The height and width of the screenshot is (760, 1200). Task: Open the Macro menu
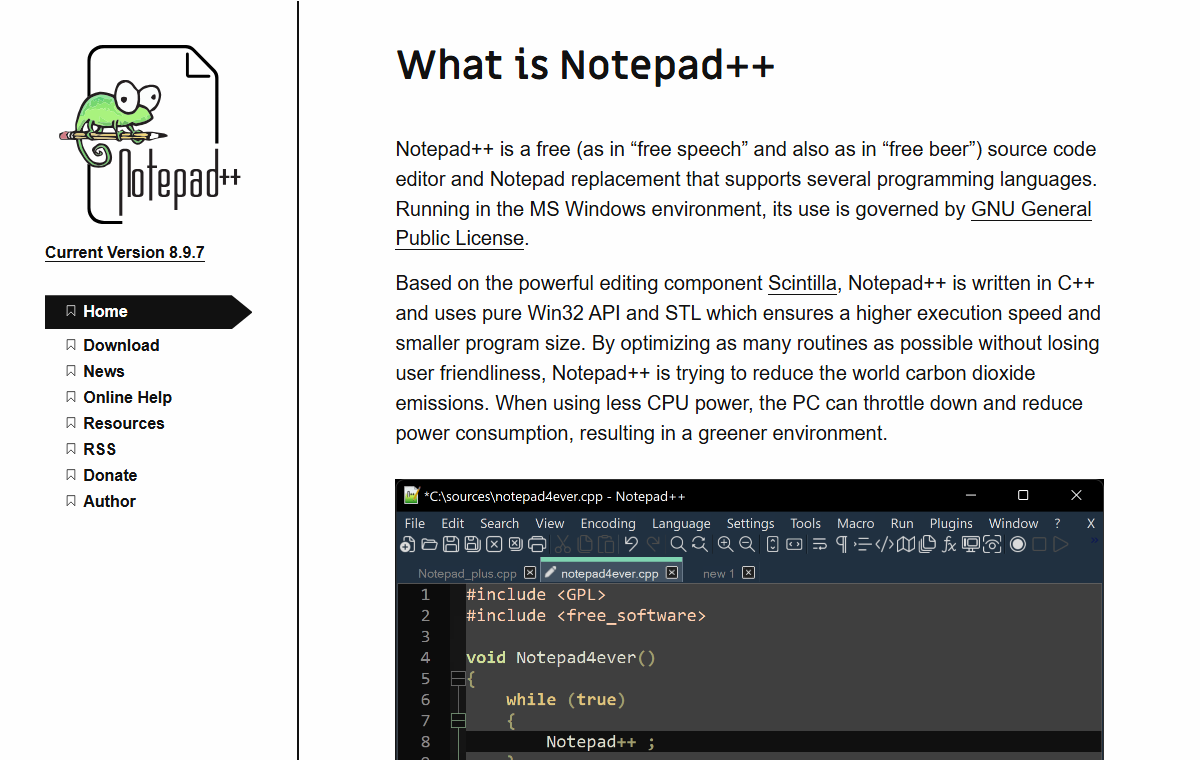[x=856, y=523]
